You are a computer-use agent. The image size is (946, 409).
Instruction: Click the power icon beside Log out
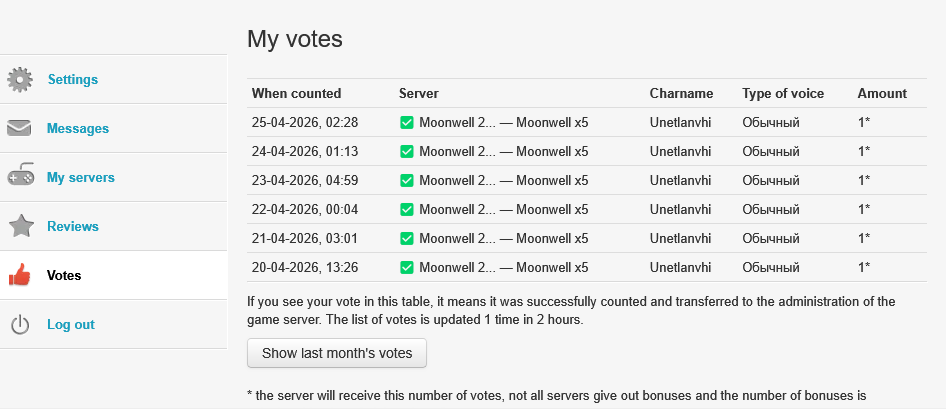pyautogui.click(x=20, y=324)
